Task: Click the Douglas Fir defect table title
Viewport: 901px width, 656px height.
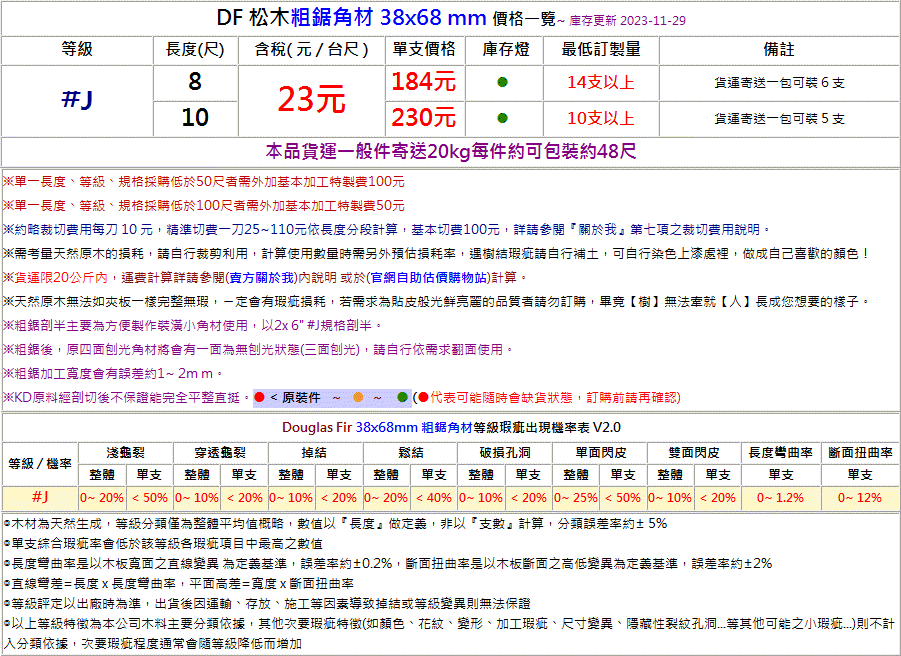Action: (x=451, y=427)
